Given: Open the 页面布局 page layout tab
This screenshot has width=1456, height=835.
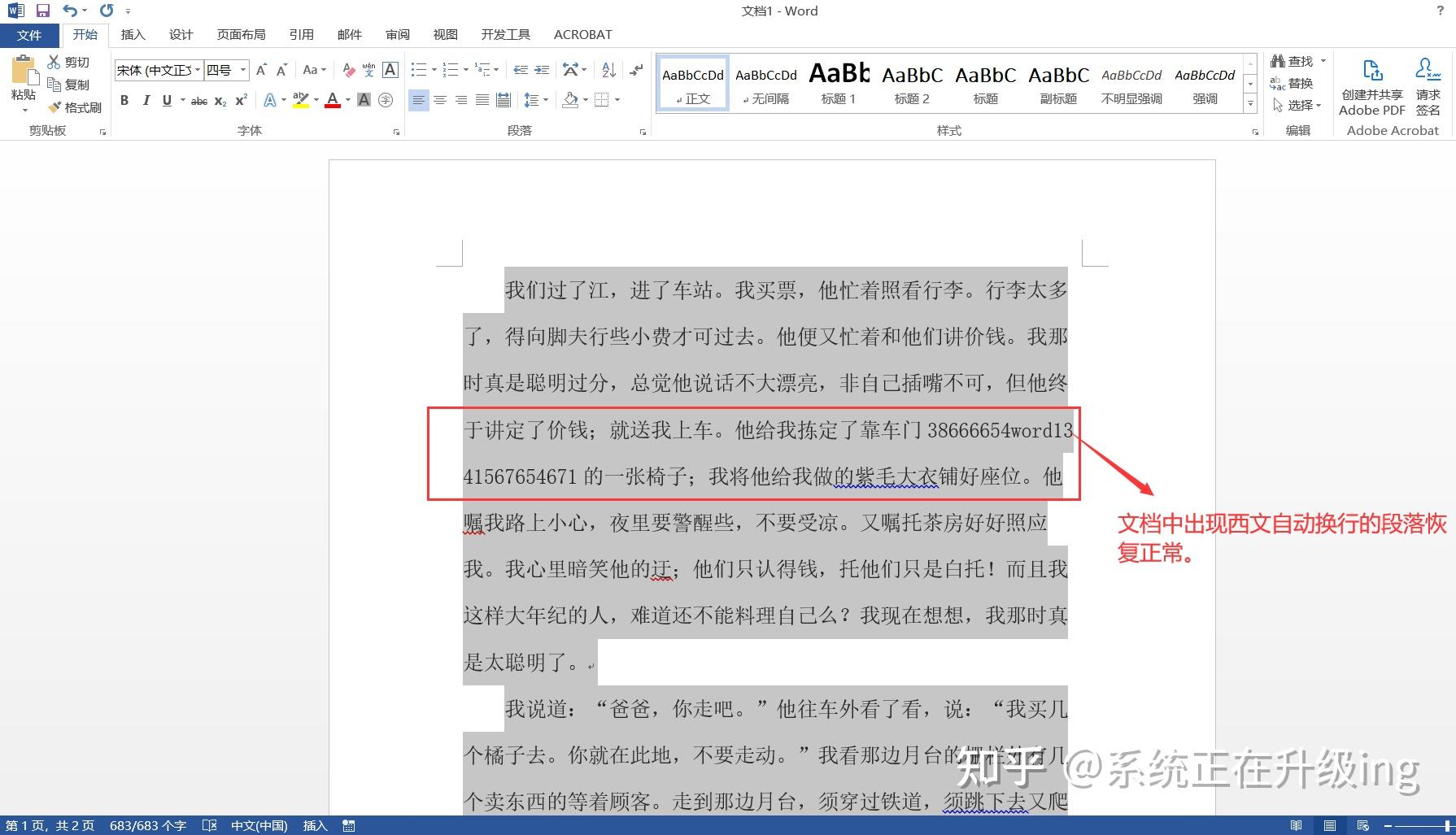Looking at the screenshot, I should point(241,35).
